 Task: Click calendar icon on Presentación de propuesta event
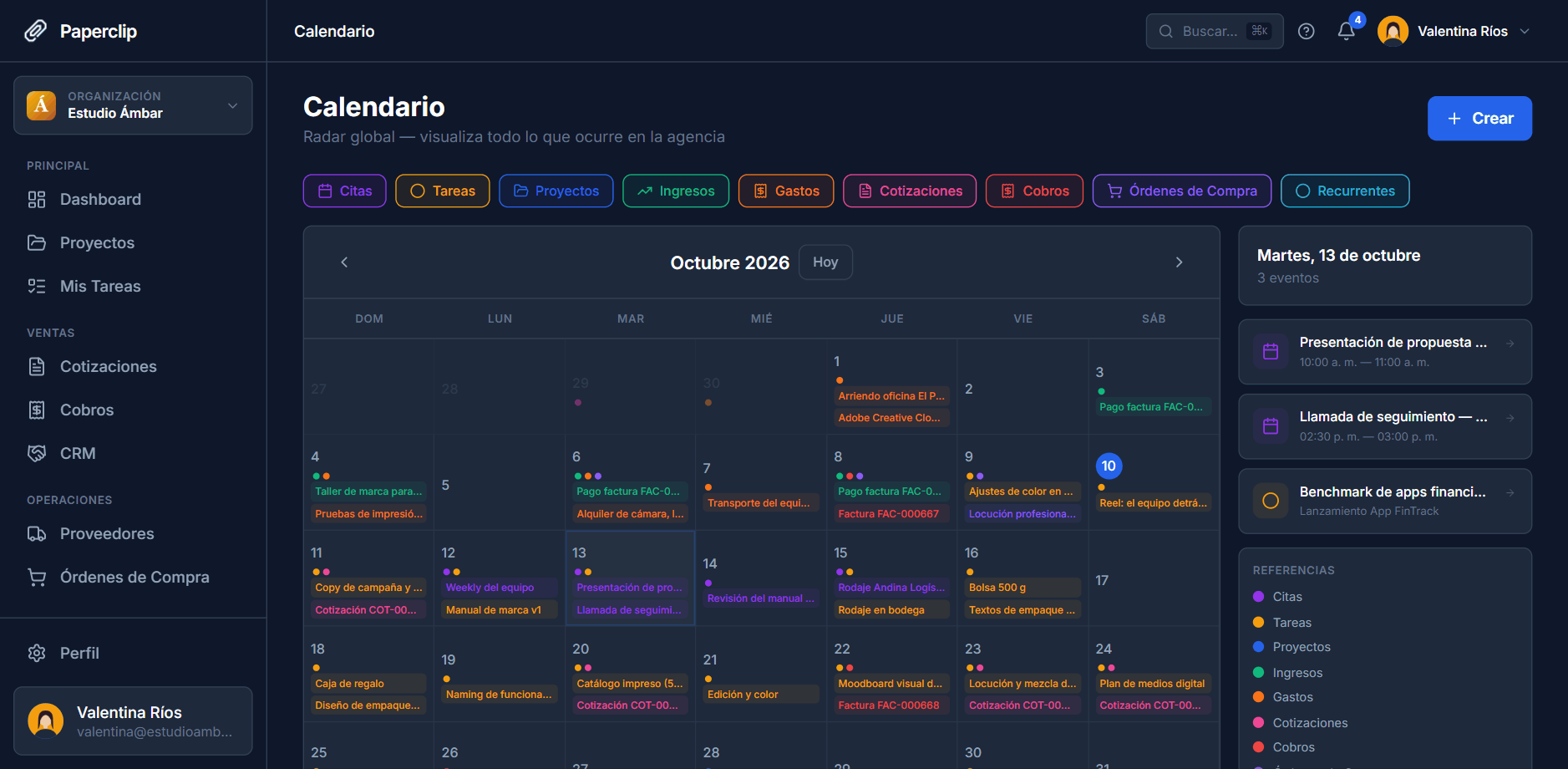[x=1271, y=352]
